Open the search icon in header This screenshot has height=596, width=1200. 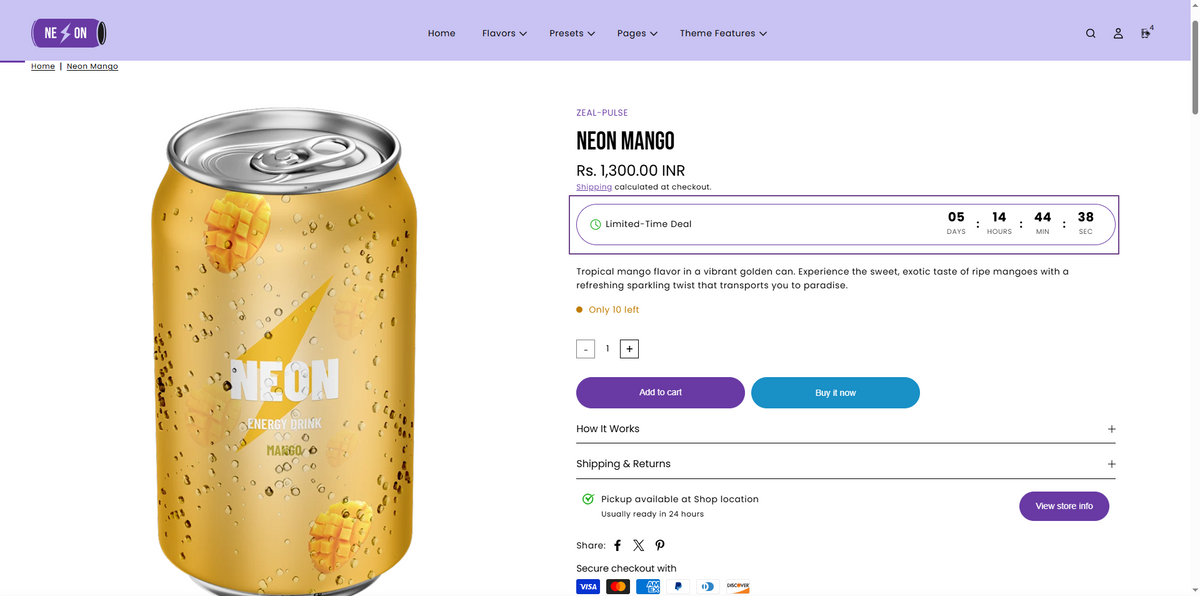pos(1091,33)
